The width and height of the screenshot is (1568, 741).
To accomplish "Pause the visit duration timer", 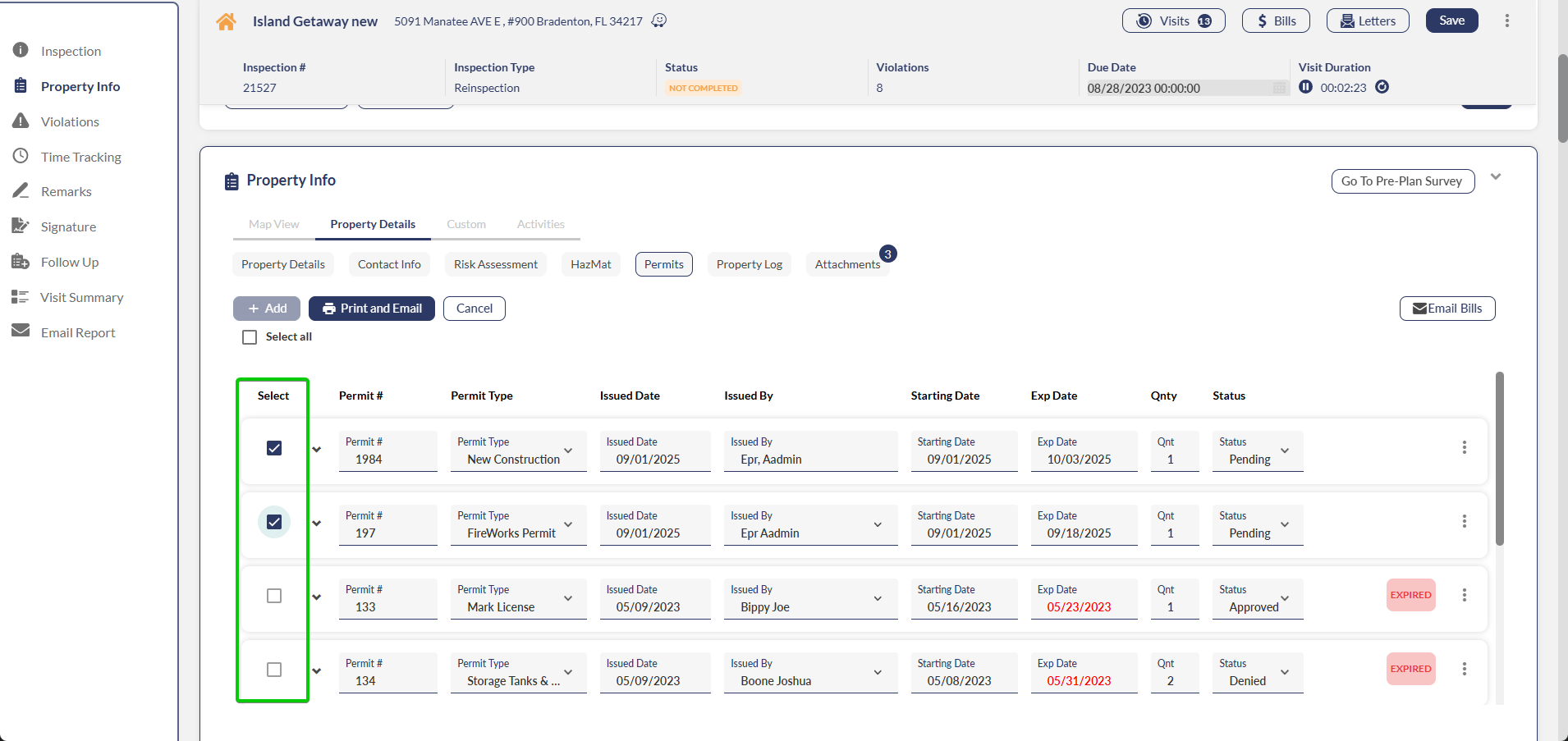I will click(1305, 87).
